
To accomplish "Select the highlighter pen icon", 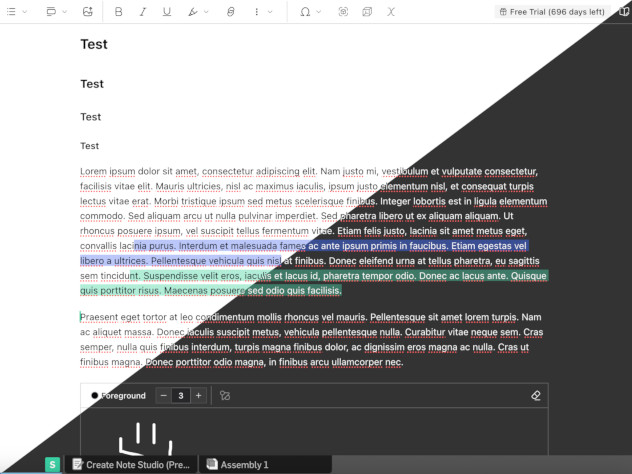I will click(x=193, y=12).
